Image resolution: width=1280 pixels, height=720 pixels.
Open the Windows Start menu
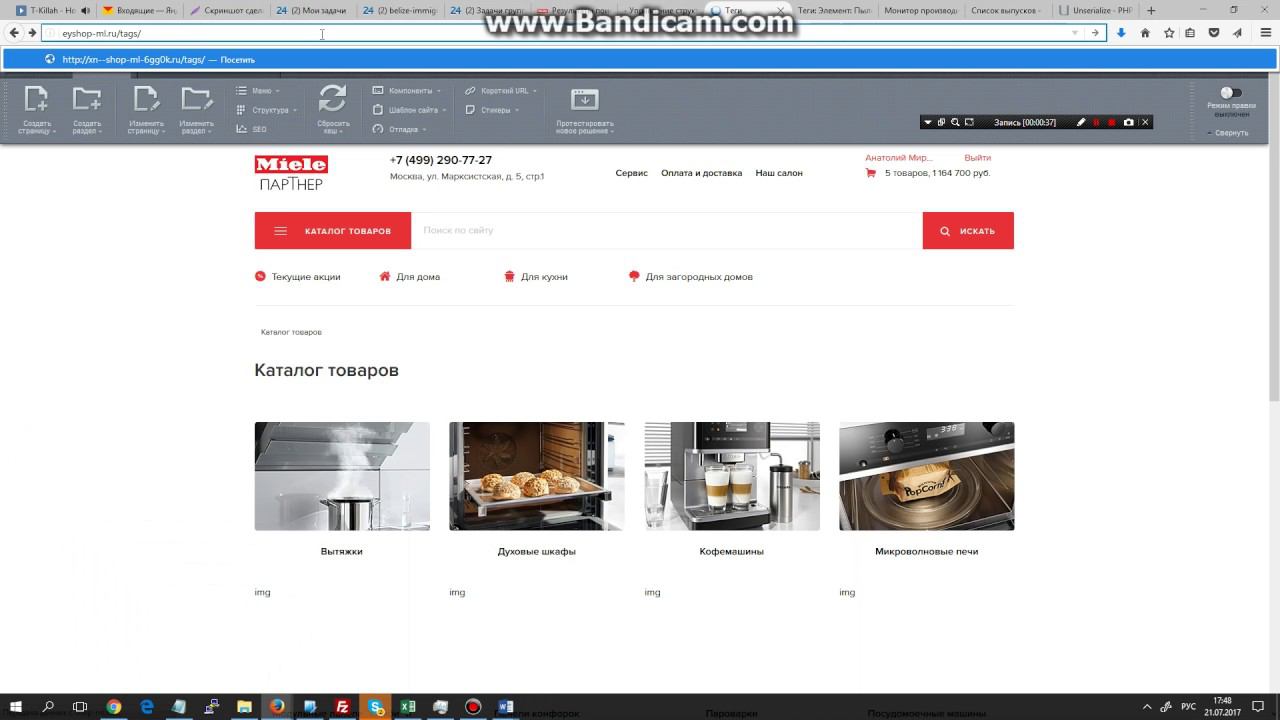click(16, 707)
